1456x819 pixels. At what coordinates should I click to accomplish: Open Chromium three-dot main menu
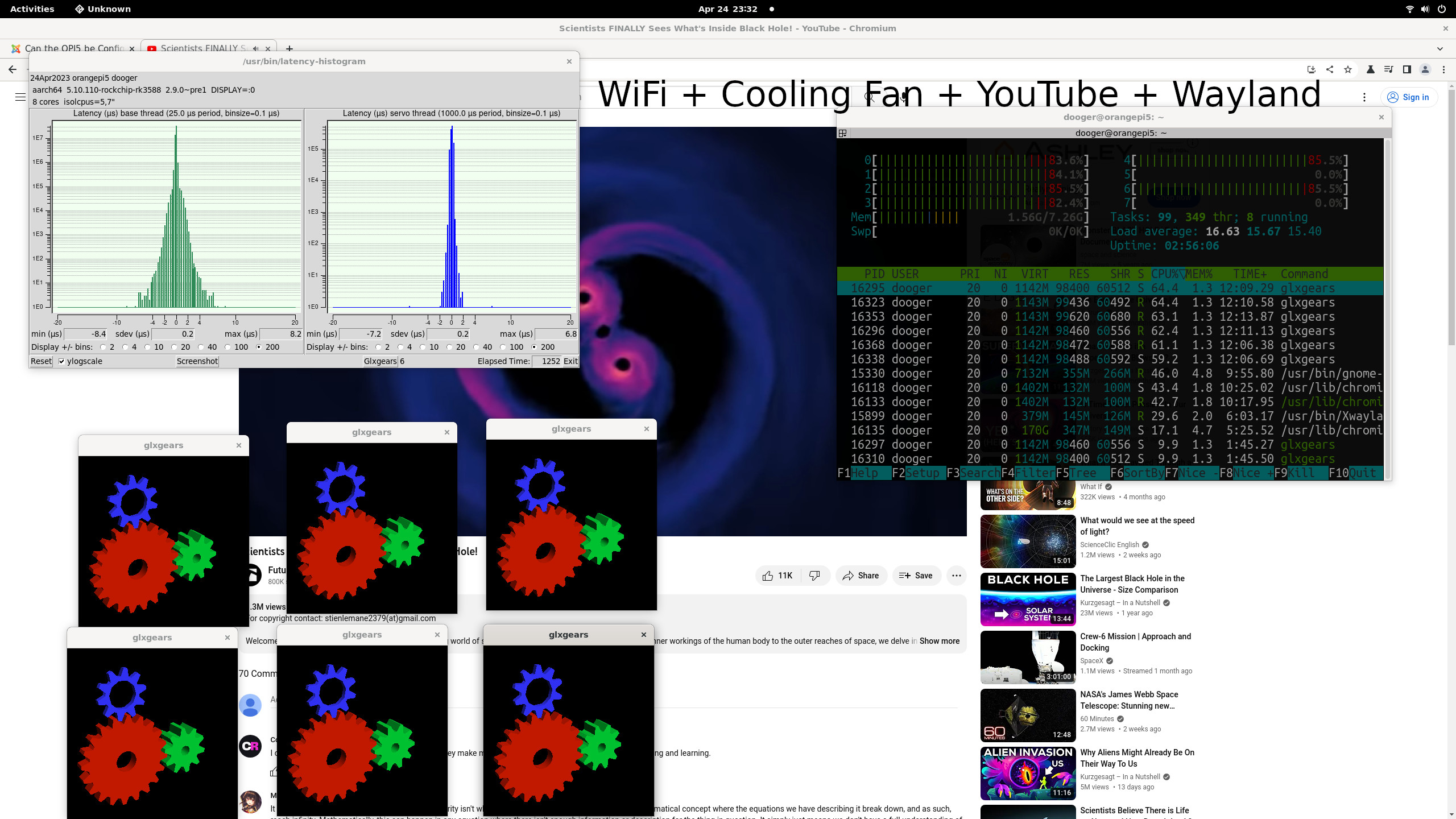pos(1443,69)
